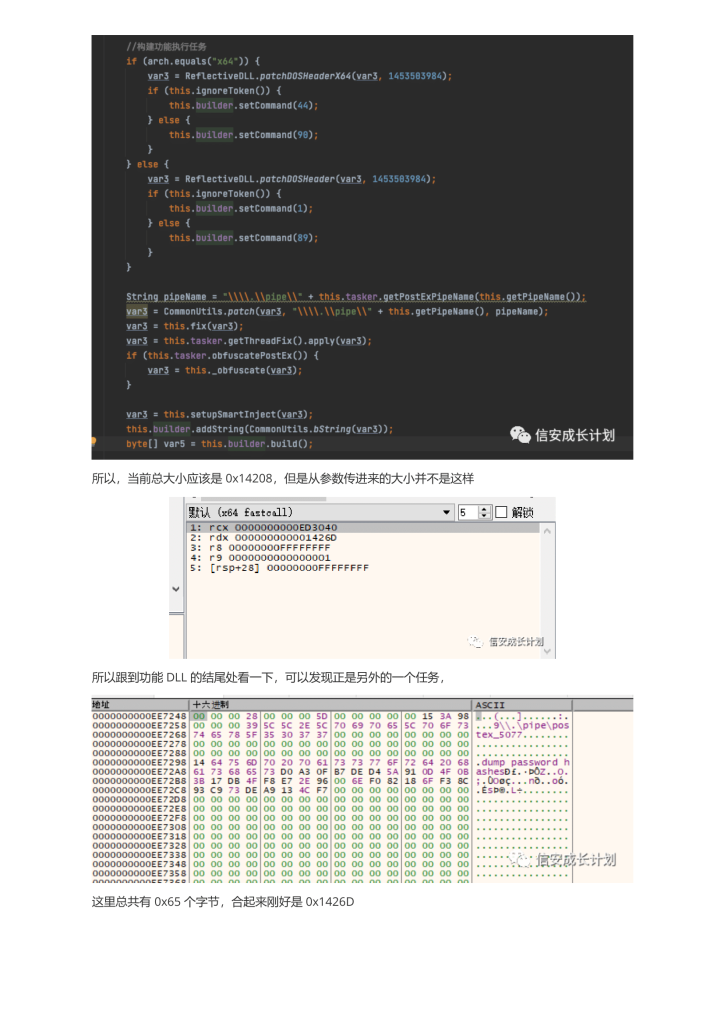Enable the 解锁 checkbox
The image size is (724, 1024).
501,512
